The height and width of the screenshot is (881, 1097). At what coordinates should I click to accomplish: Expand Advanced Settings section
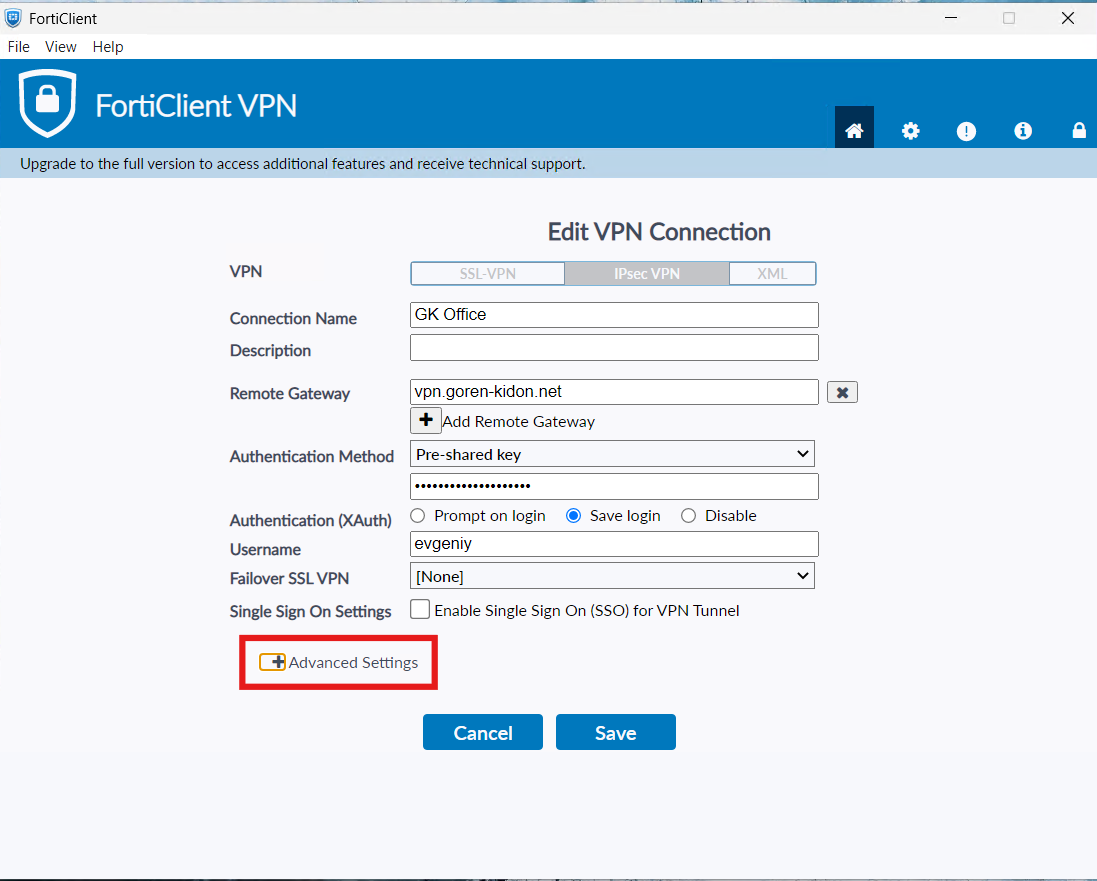click(272, 662)
